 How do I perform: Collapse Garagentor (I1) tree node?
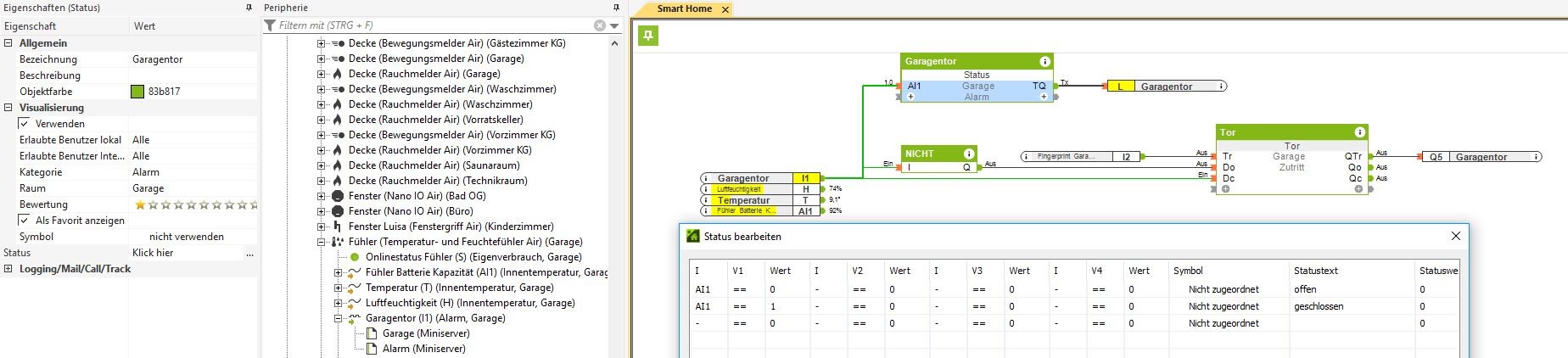pyautogui.click(x=338, y=318)
